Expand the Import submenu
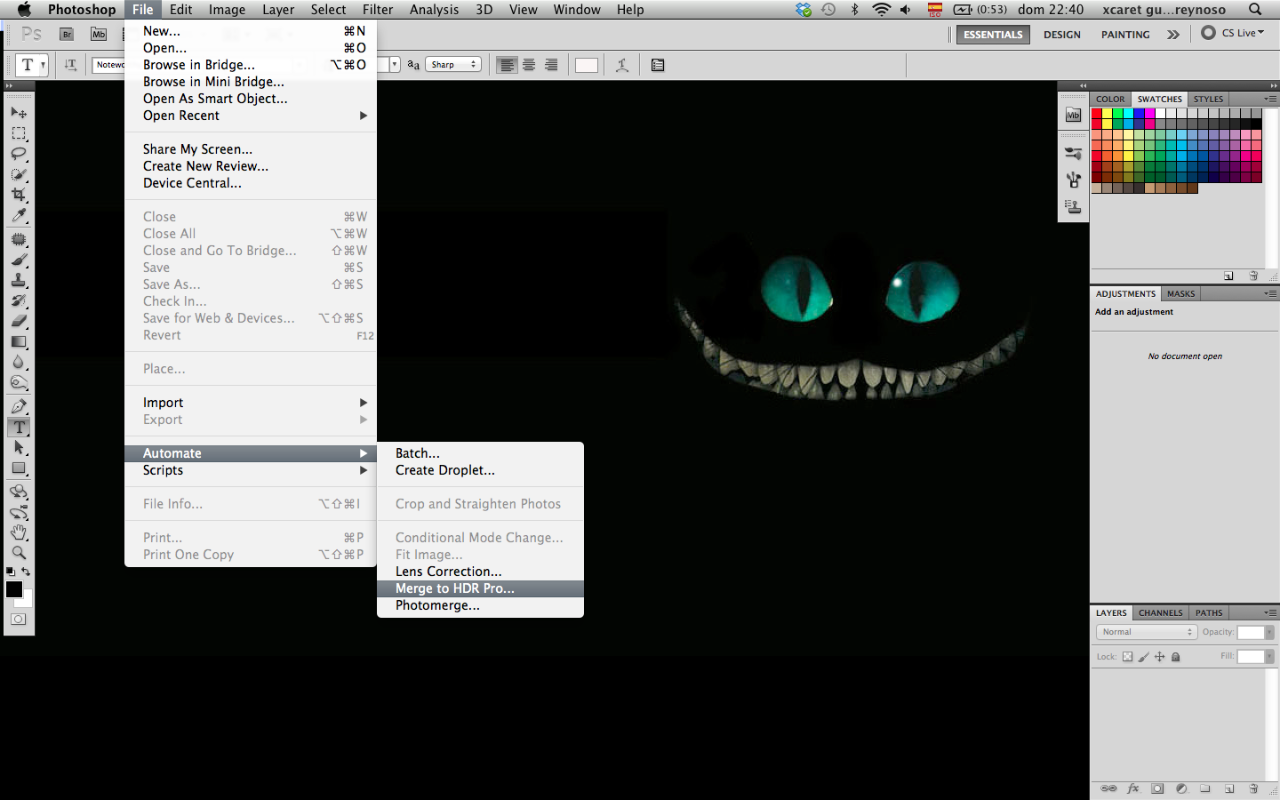1280x800 pixels. [250, 402]
